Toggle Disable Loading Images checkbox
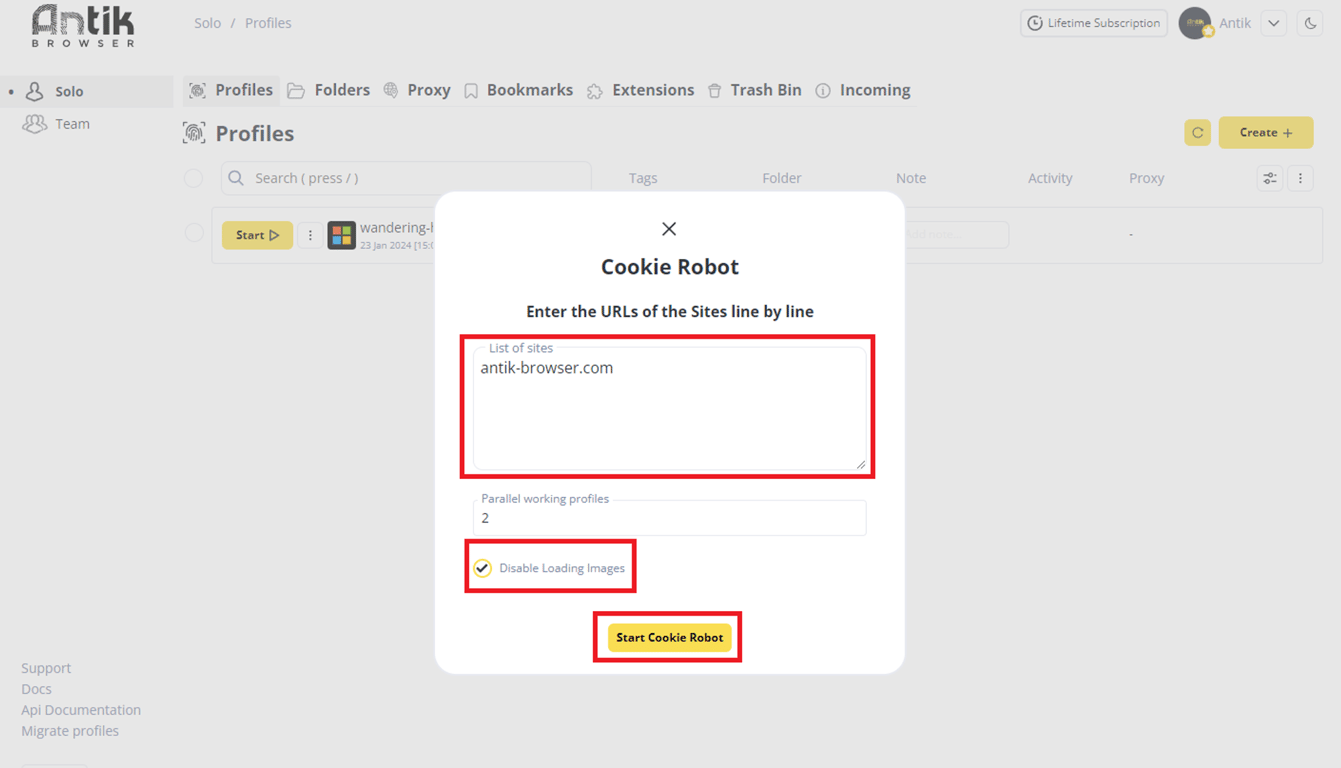1341x768 pixels. pos(482,568)
